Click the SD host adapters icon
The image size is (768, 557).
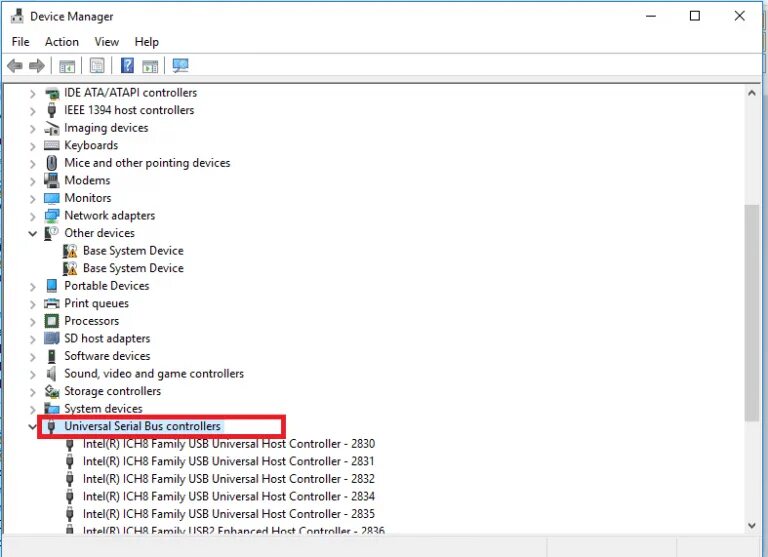51,339
